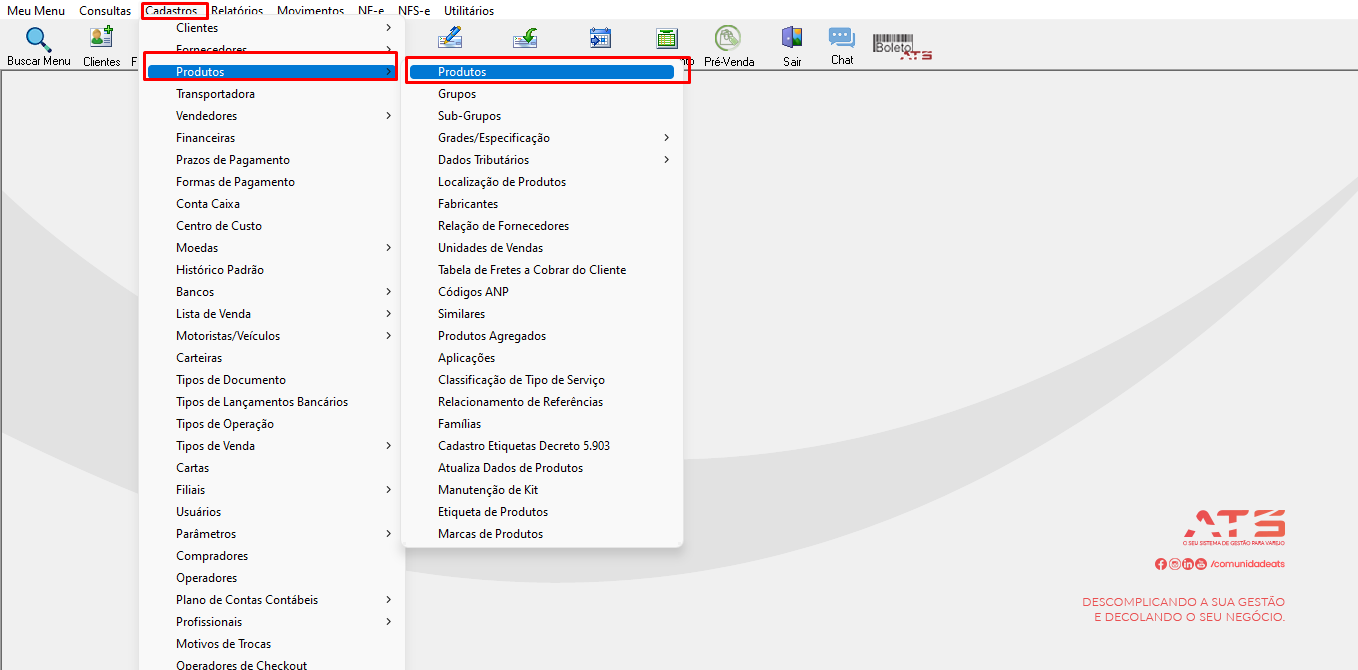The image size is (1358, 670).
Task: Click the green spreadsheet toolbar icon
Action: 667,38
